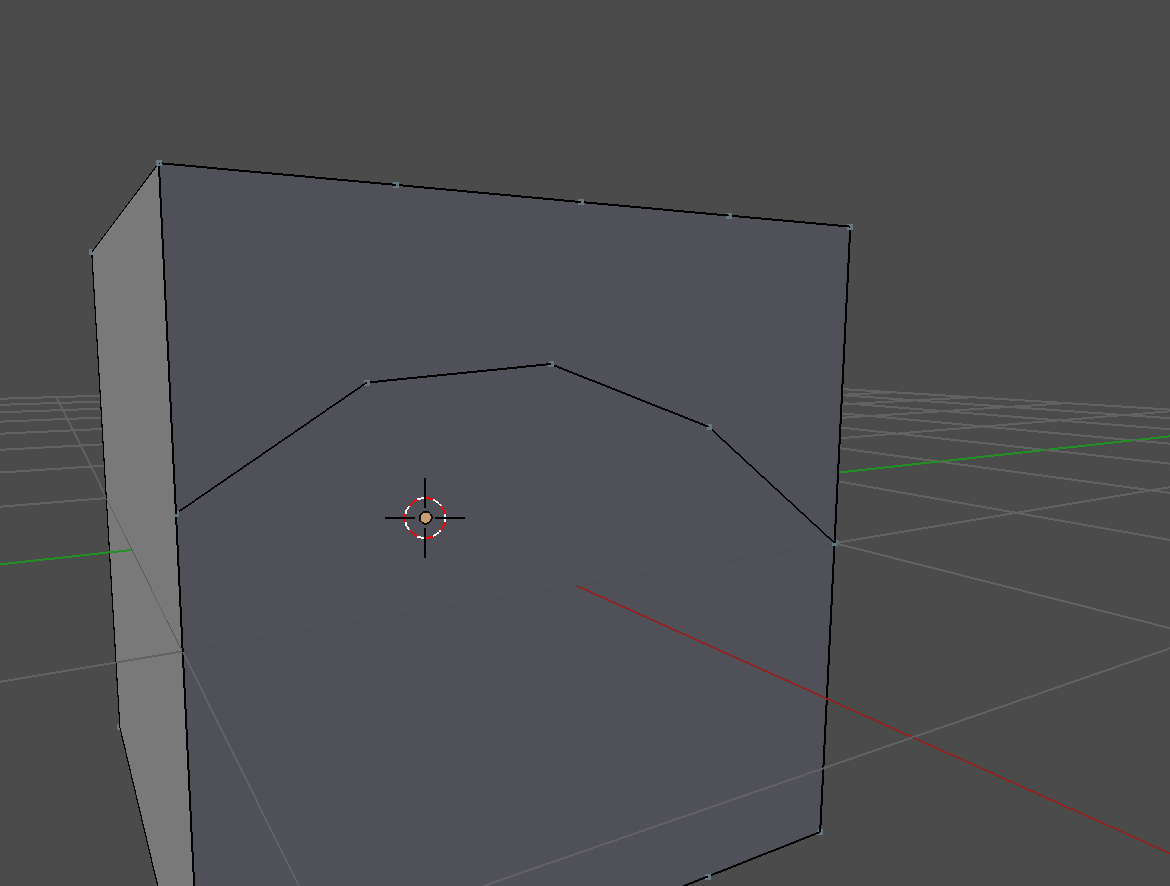
Task: Select the rear top-left corner vertex of the cube
Action: (x=92, y=252)
